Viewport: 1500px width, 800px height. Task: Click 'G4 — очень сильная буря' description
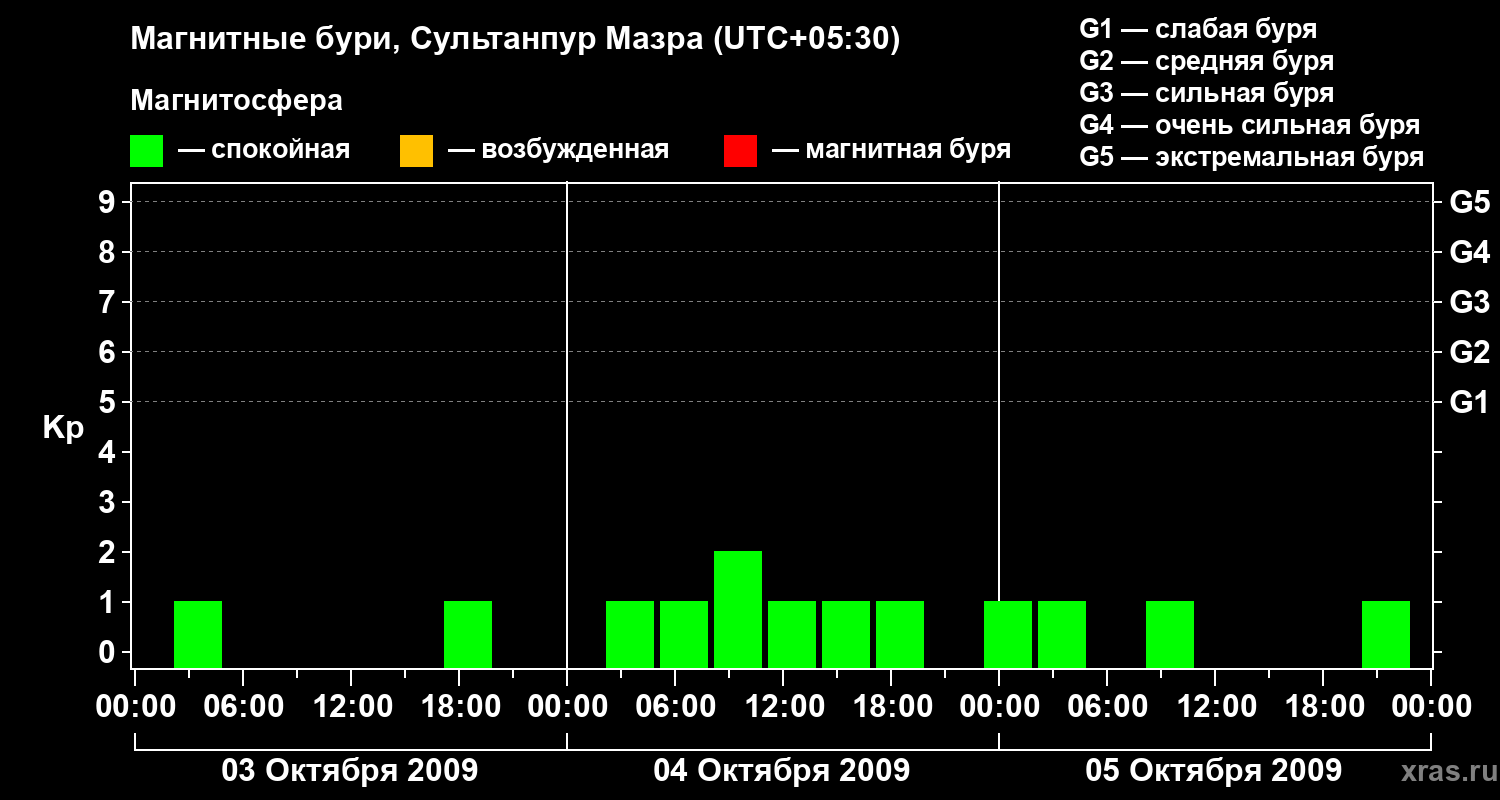(x=1250, y=125)
